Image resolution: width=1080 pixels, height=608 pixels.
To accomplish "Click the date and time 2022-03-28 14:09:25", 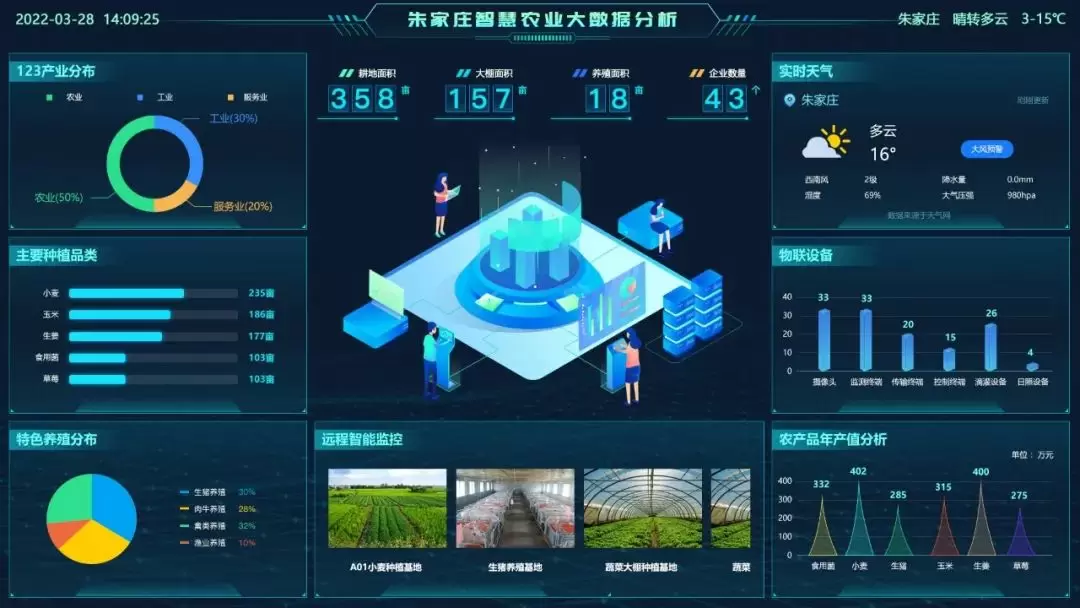I will [87, 19].
